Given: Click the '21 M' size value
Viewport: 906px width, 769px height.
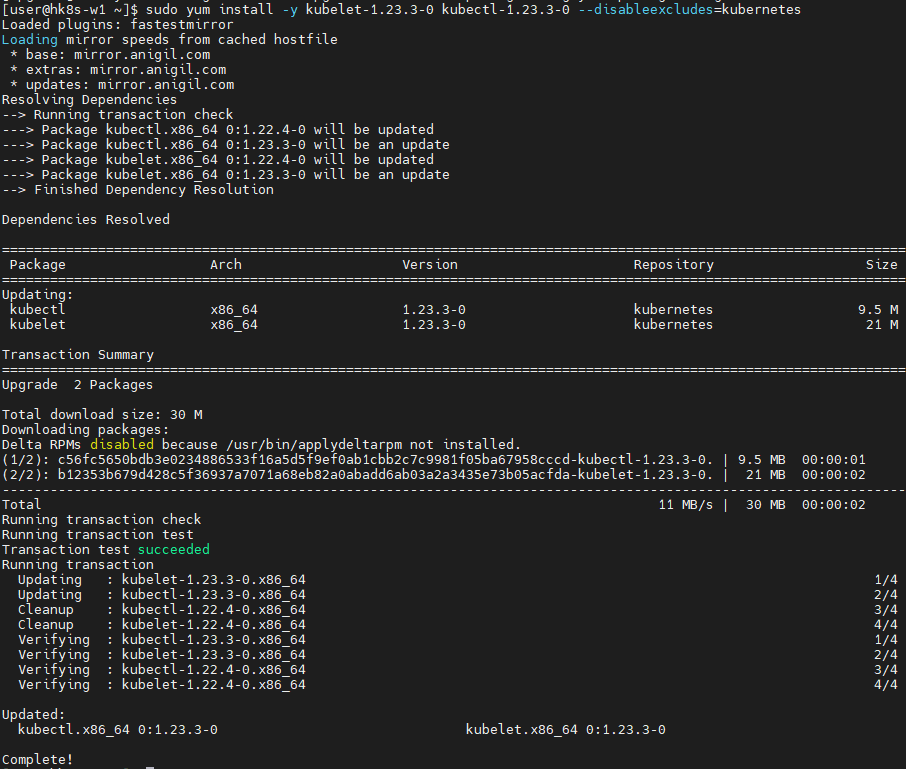Looking at the screenshot, I should tap(882, 325).
